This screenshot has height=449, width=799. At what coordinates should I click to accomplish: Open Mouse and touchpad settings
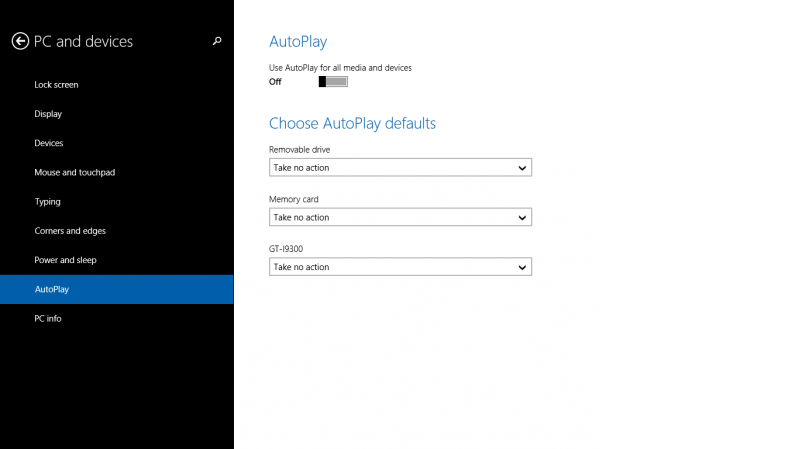(75, 172)
